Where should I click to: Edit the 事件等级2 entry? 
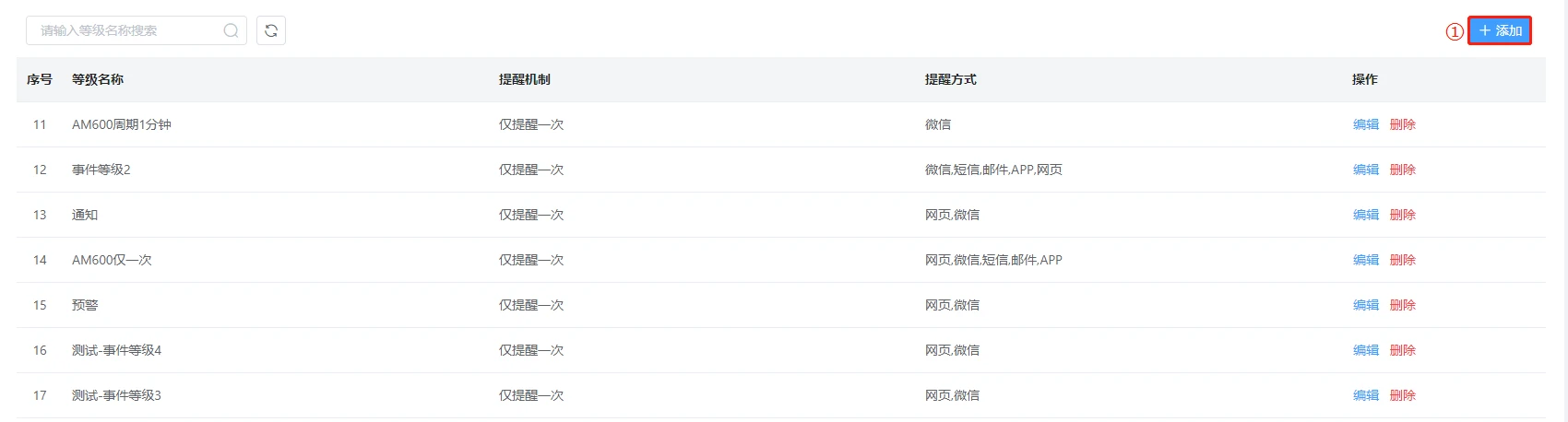[x=1366, y=170]
